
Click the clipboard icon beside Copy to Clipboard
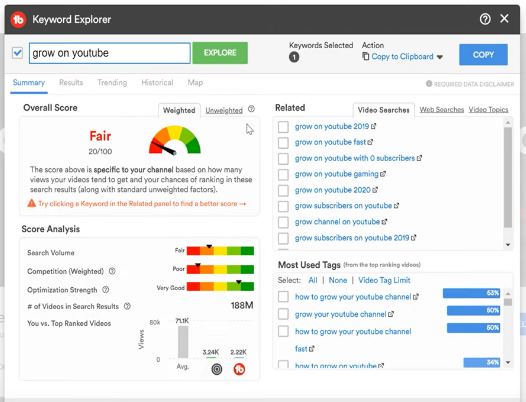[x=365, y=56]
